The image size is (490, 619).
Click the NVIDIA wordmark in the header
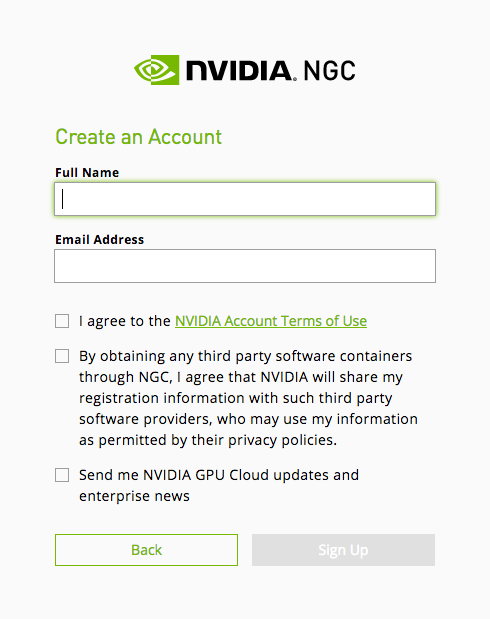tap(240, 71)
